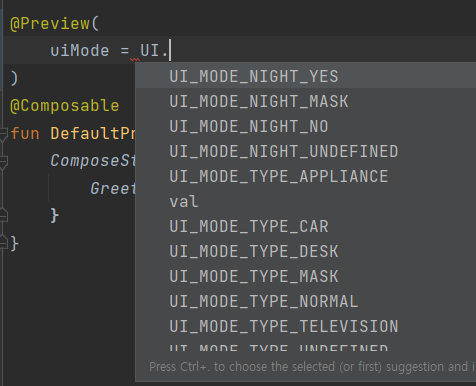The height and width of the screenshot is (386, 476).
Task: Choose UI_MODE_TYPE_MASK completion
Action: (x=306, y=276)
